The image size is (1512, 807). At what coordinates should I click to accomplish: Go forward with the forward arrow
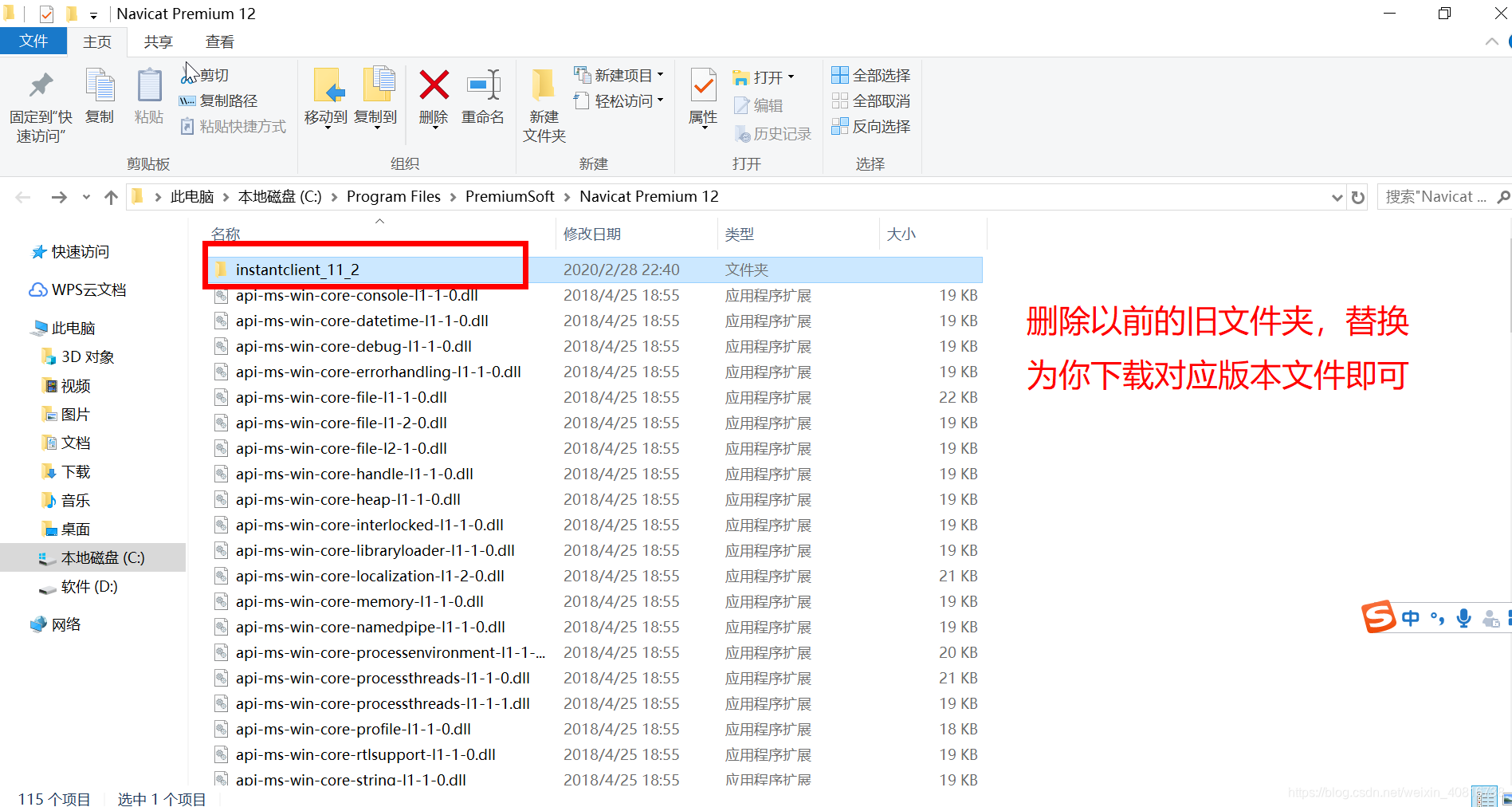pos(59,197)
